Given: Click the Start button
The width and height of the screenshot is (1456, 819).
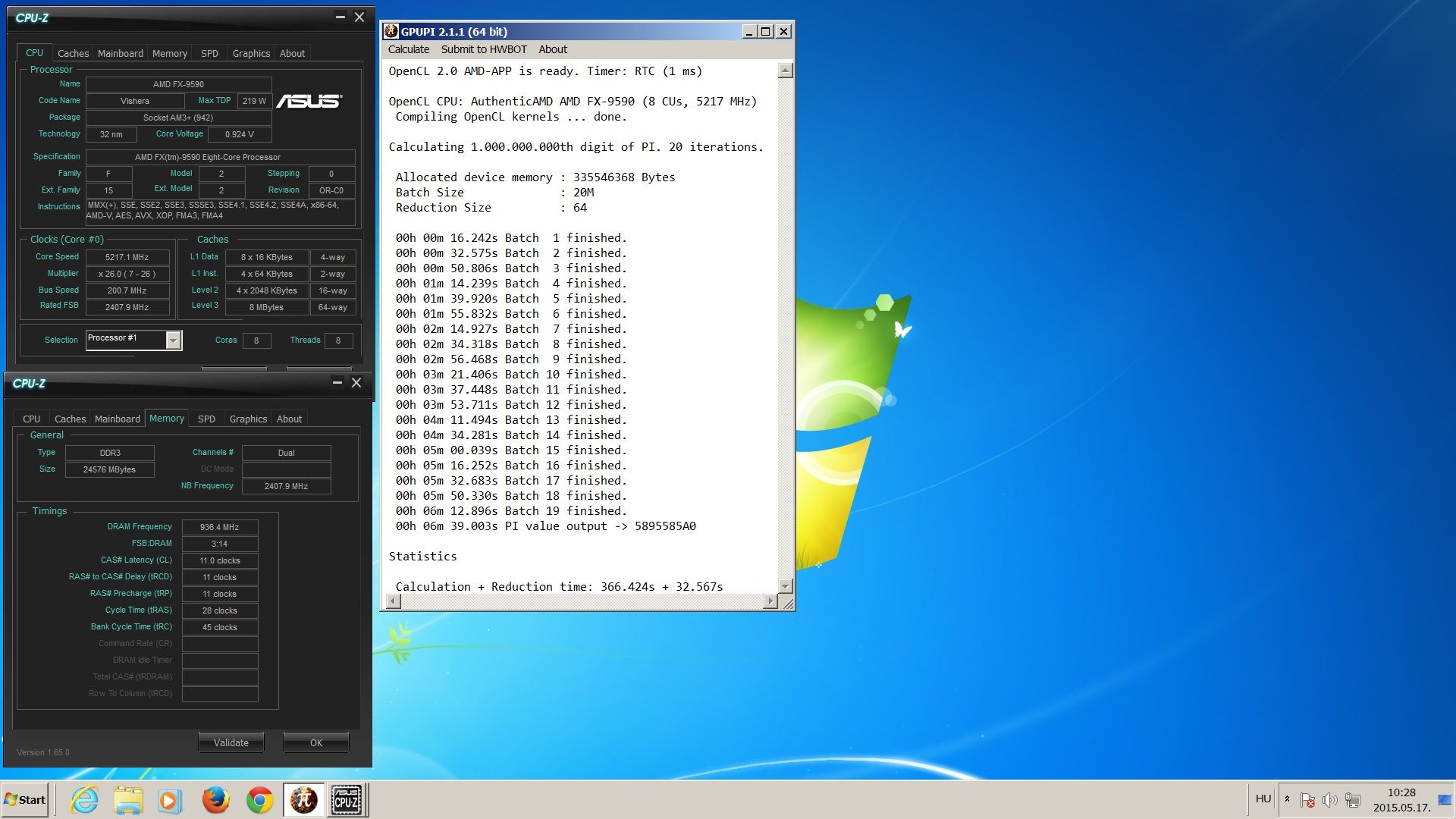Looking at the screenshot, I should (25, 800).
